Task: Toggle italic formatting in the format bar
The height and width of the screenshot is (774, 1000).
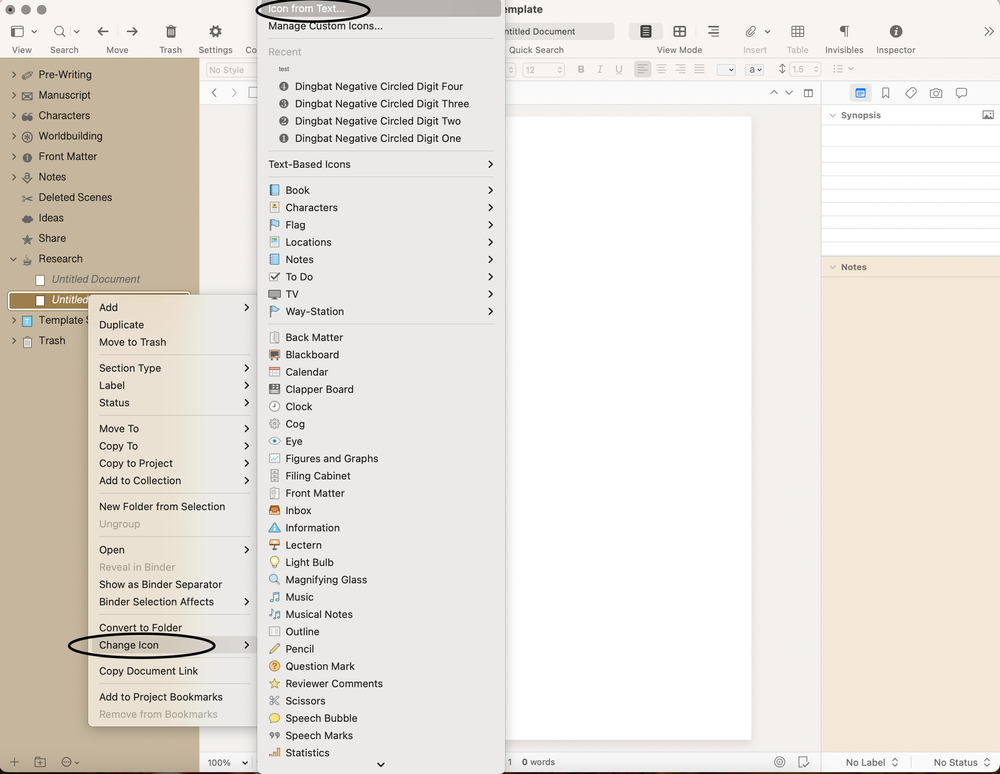Action: pos(598,70)
